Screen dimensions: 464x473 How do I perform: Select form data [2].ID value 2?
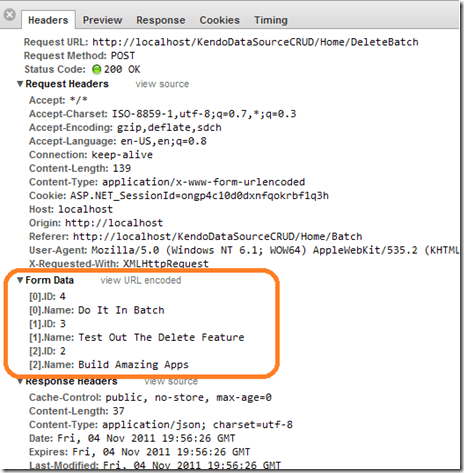62,351
